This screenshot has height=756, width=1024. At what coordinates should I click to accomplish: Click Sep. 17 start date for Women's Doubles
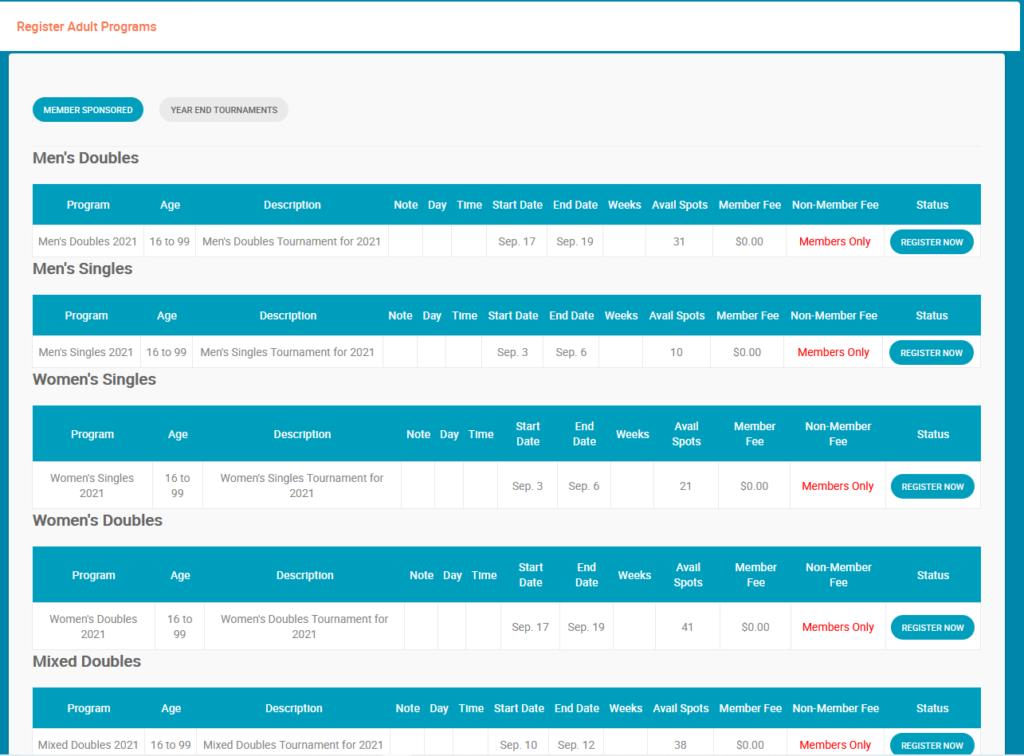coord(530,627)
